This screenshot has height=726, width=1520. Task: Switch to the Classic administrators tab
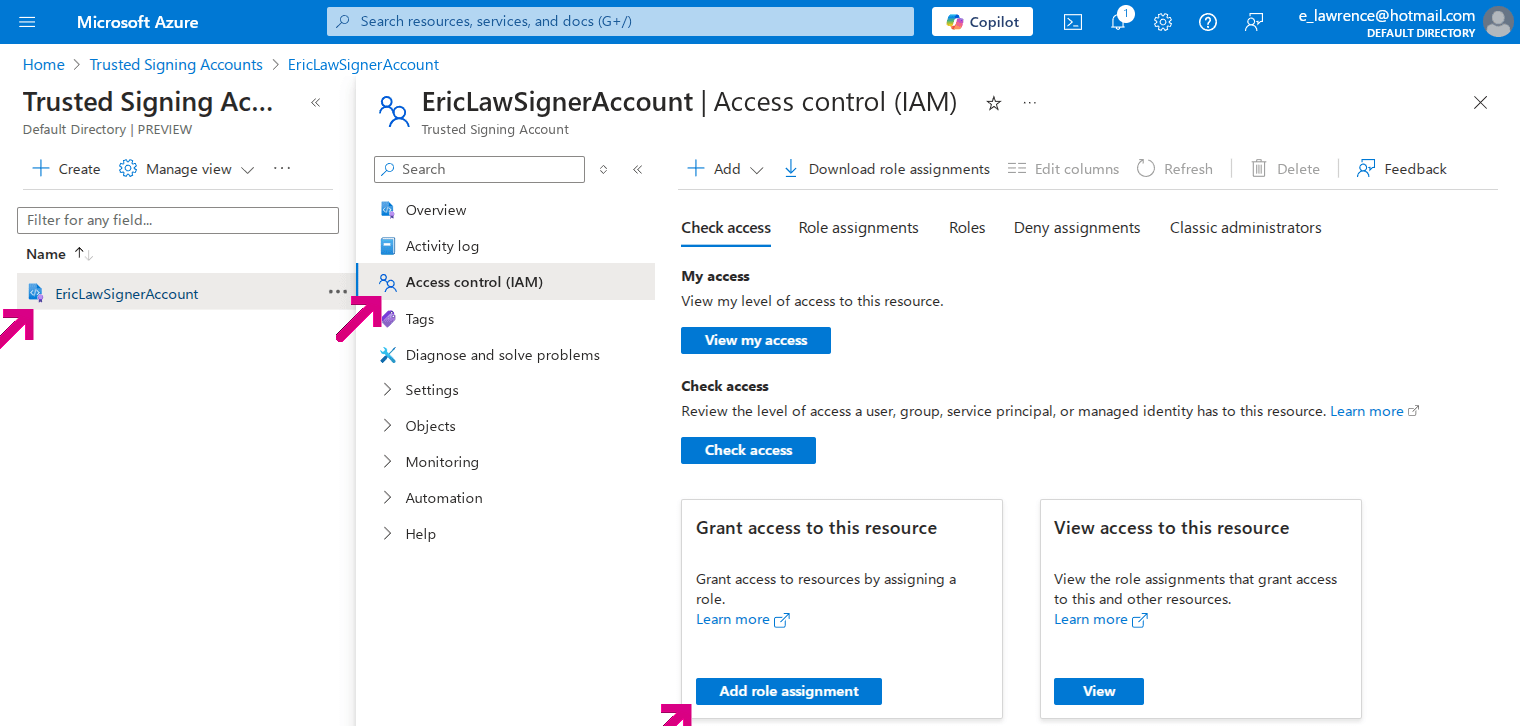click(x=1246, y=228)
